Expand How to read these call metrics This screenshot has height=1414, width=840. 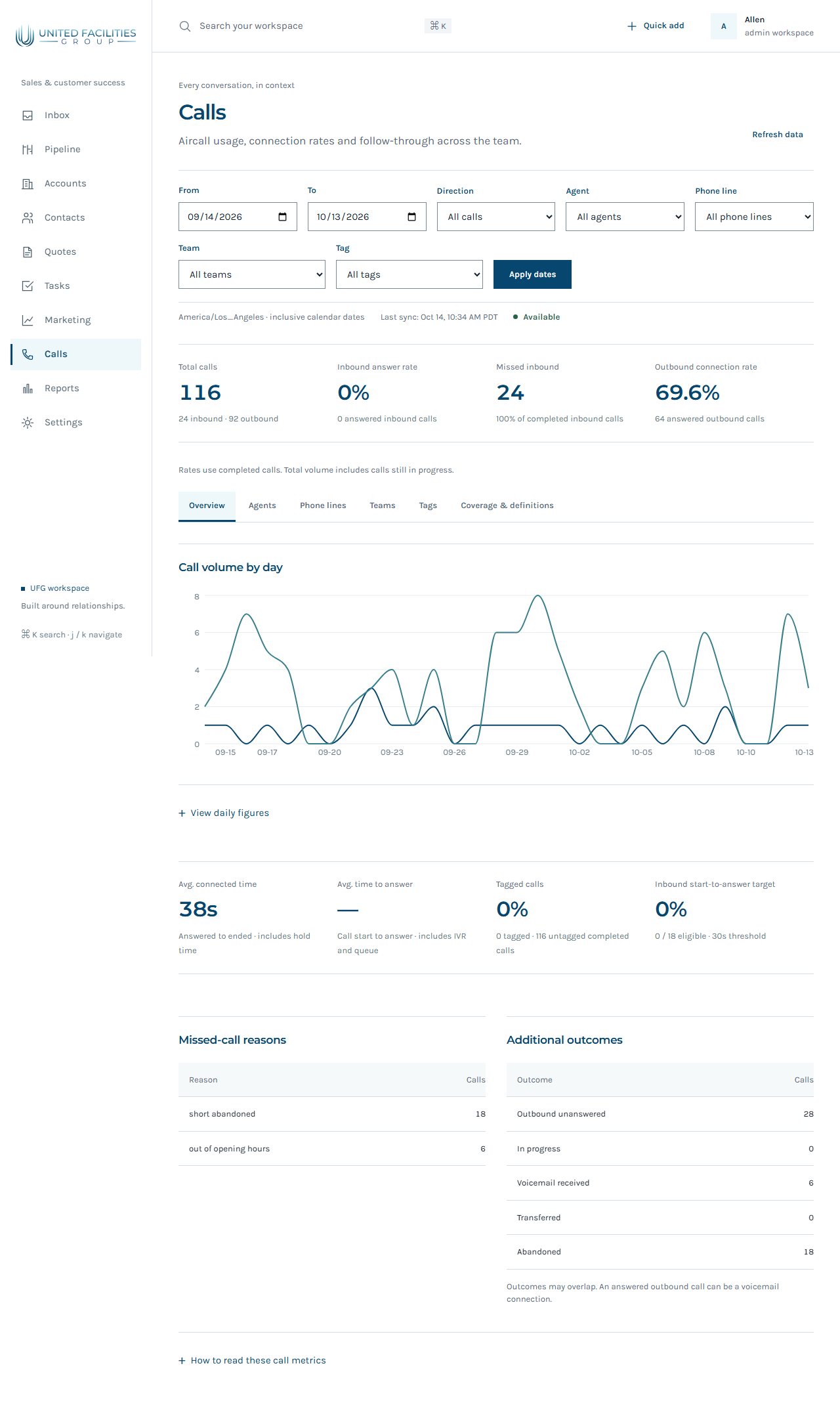pyautogui.click(x=252, y=1361)
